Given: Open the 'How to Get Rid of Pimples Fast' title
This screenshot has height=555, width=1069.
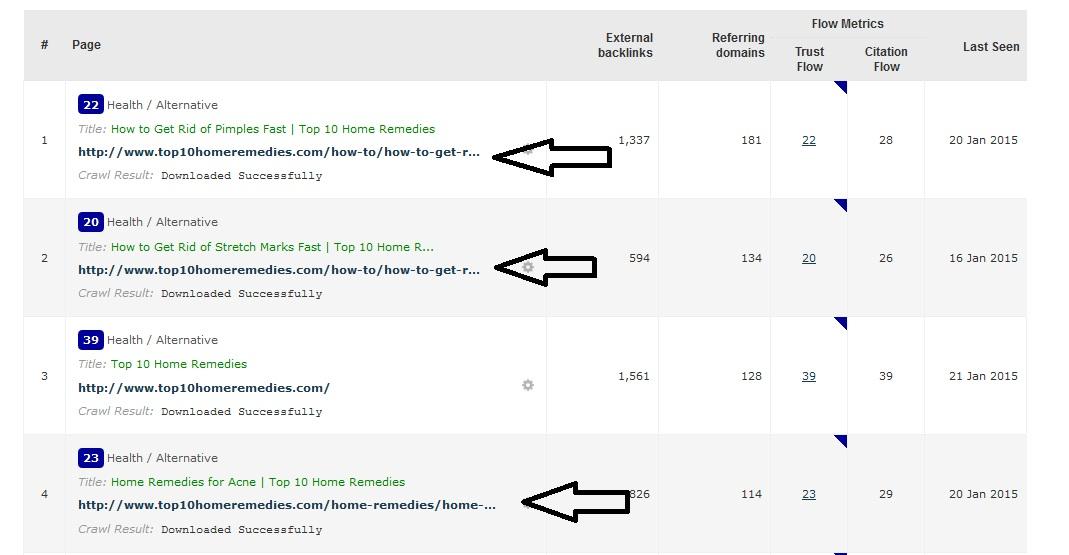Looking at the screenshot, I should tap(272, 129).
